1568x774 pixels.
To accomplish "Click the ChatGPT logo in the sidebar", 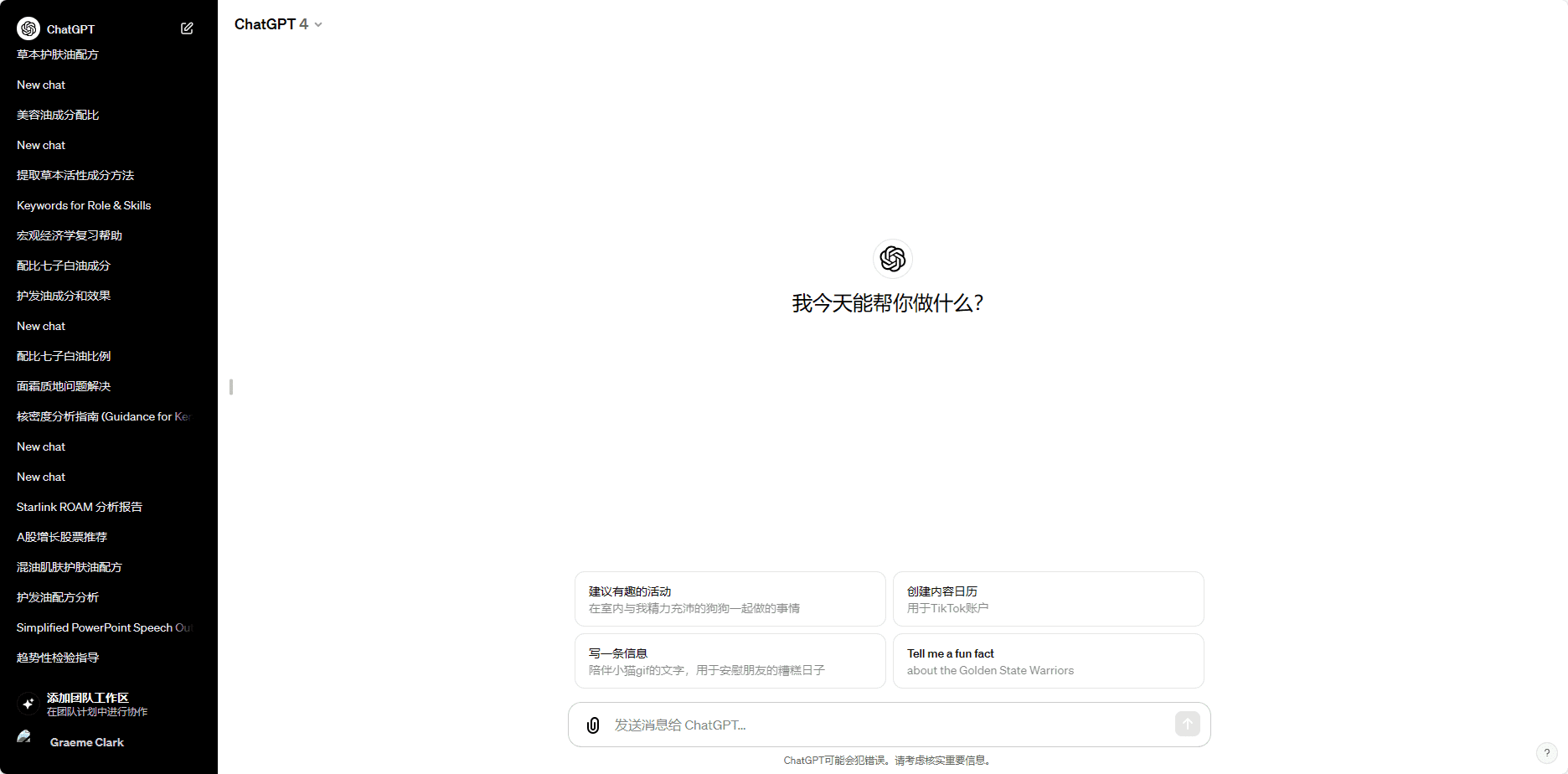I will pyautogui.click(x=28, y=28).
